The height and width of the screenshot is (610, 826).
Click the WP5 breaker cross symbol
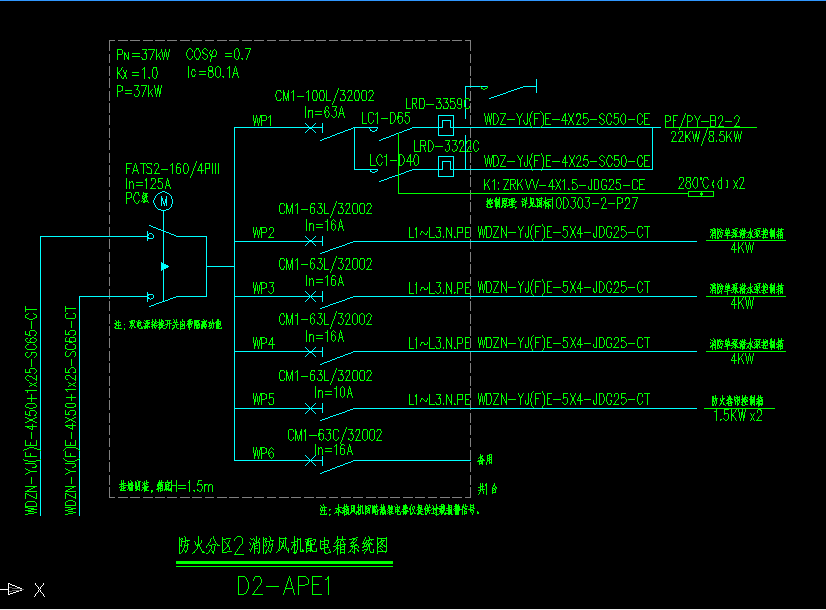pos(311,408)
